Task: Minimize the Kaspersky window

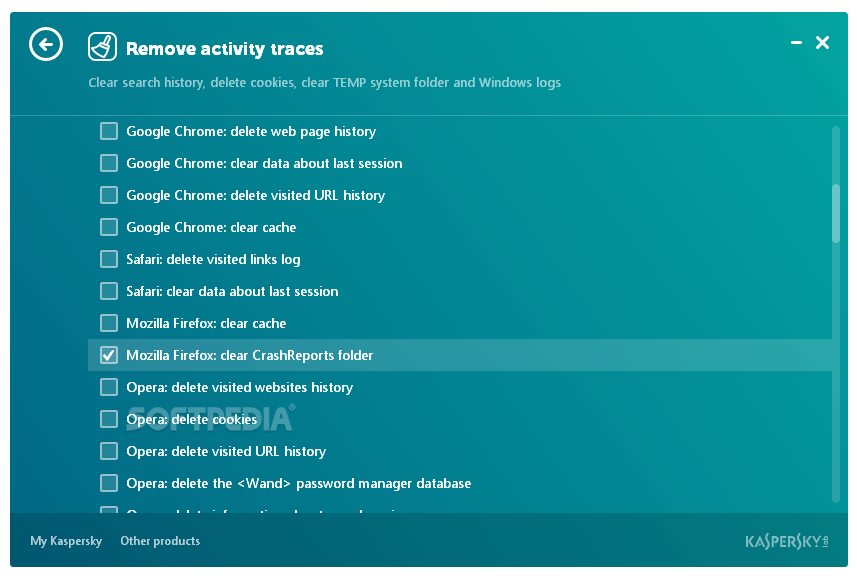Action: [x=796, y=43]
